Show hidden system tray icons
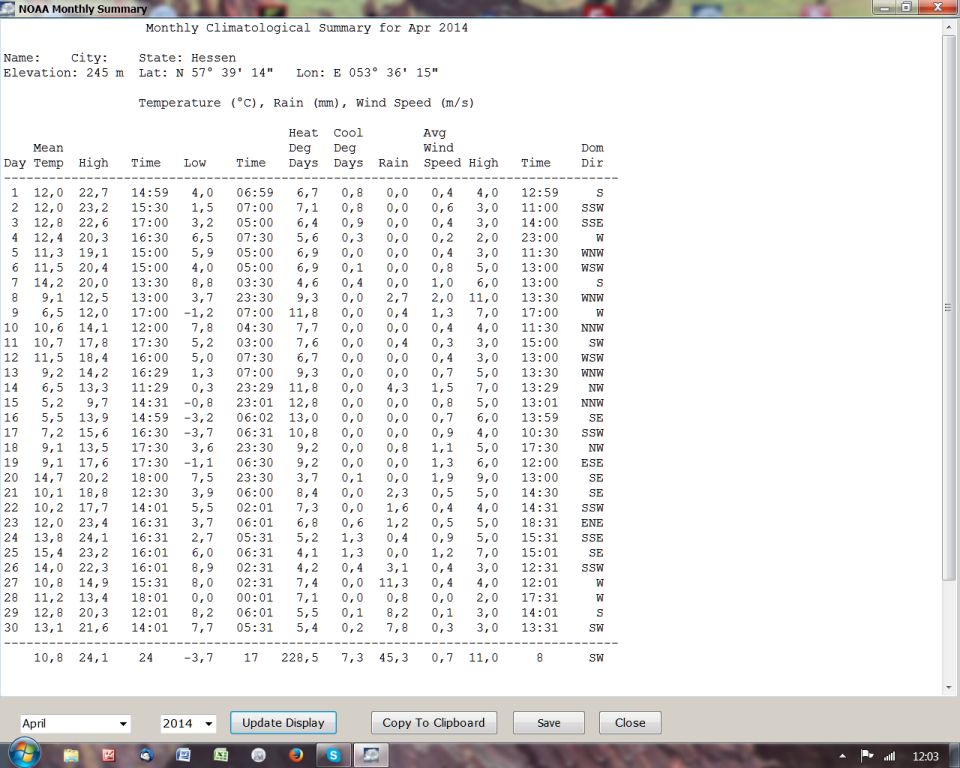960x768 pixels. coord(842,756)
